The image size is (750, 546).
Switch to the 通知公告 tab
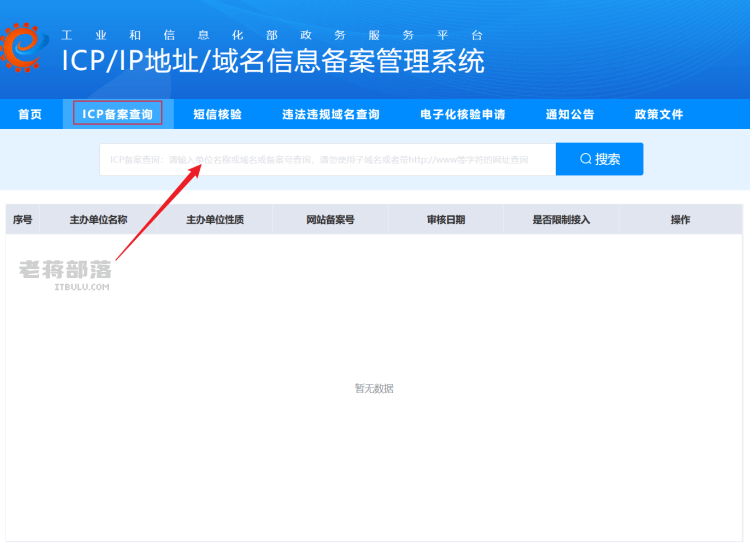(570, 114)
